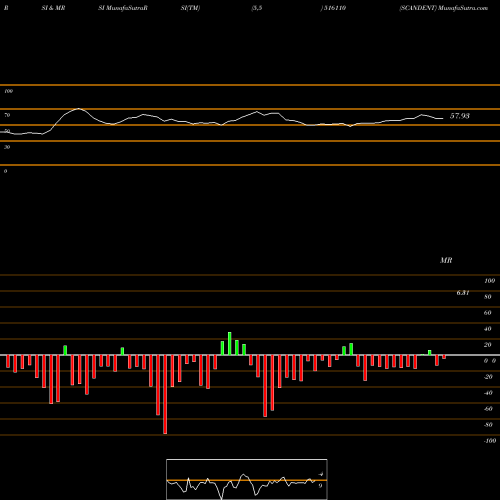The width and height of the screenshot is (500, 500).
Task: Select the 516110 stock code text
Action: [x=335, y=8]
